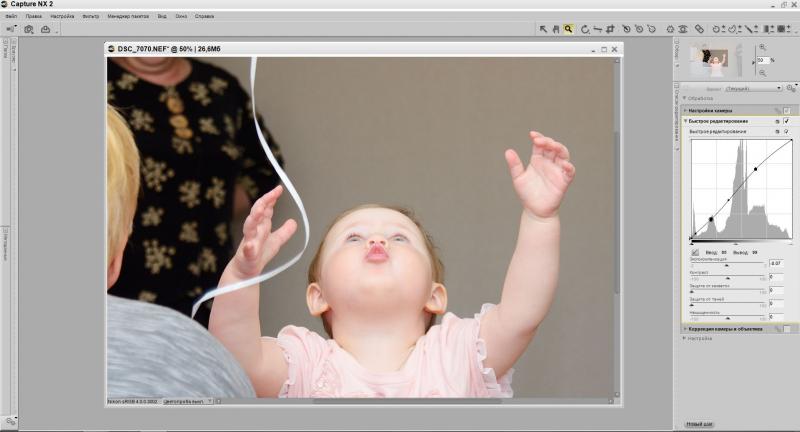The height and width of the screenshot is (432, 800).
Task: Select the Crop tool
Action: [610, 30]
